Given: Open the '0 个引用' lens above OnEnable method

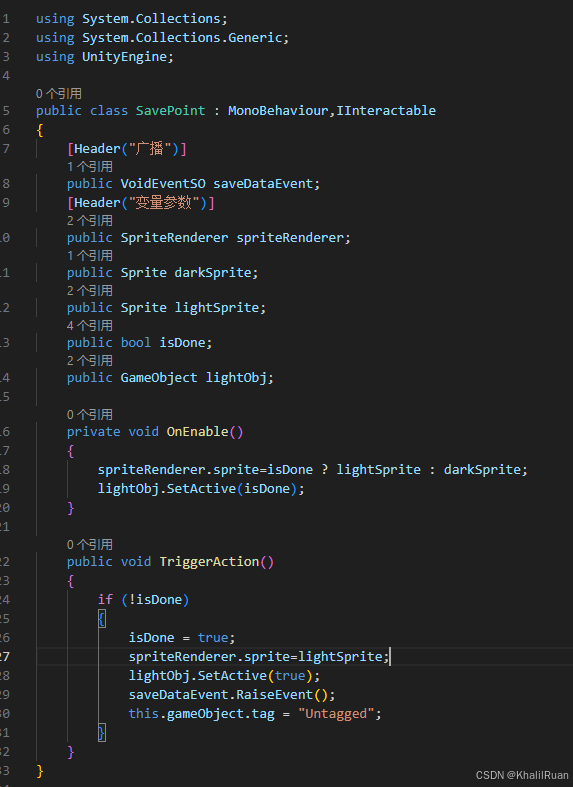Looking at the screenshot, I should pos(89,415).
